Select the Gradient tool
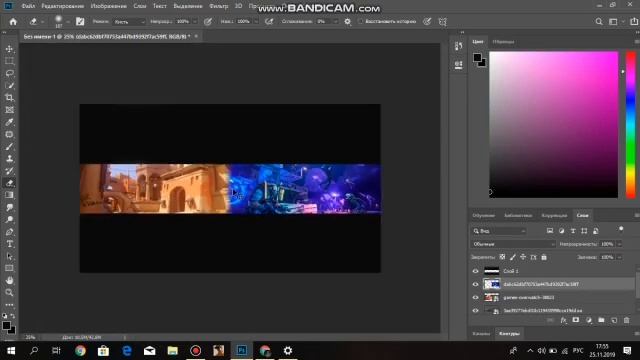Image resolution: width=640 pixels, height=360 pixels. pos(9,195)
